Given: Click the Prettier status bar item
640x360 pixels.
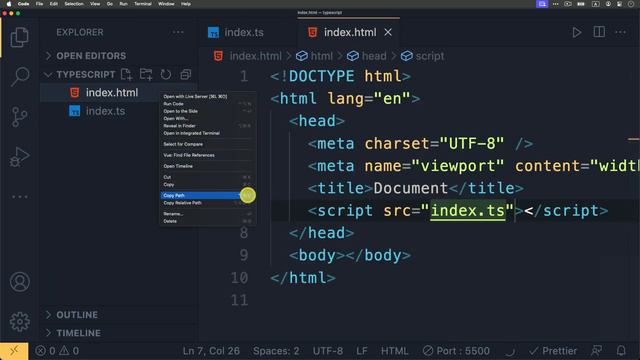Looking at the screenshot, I should coord(553,351).
